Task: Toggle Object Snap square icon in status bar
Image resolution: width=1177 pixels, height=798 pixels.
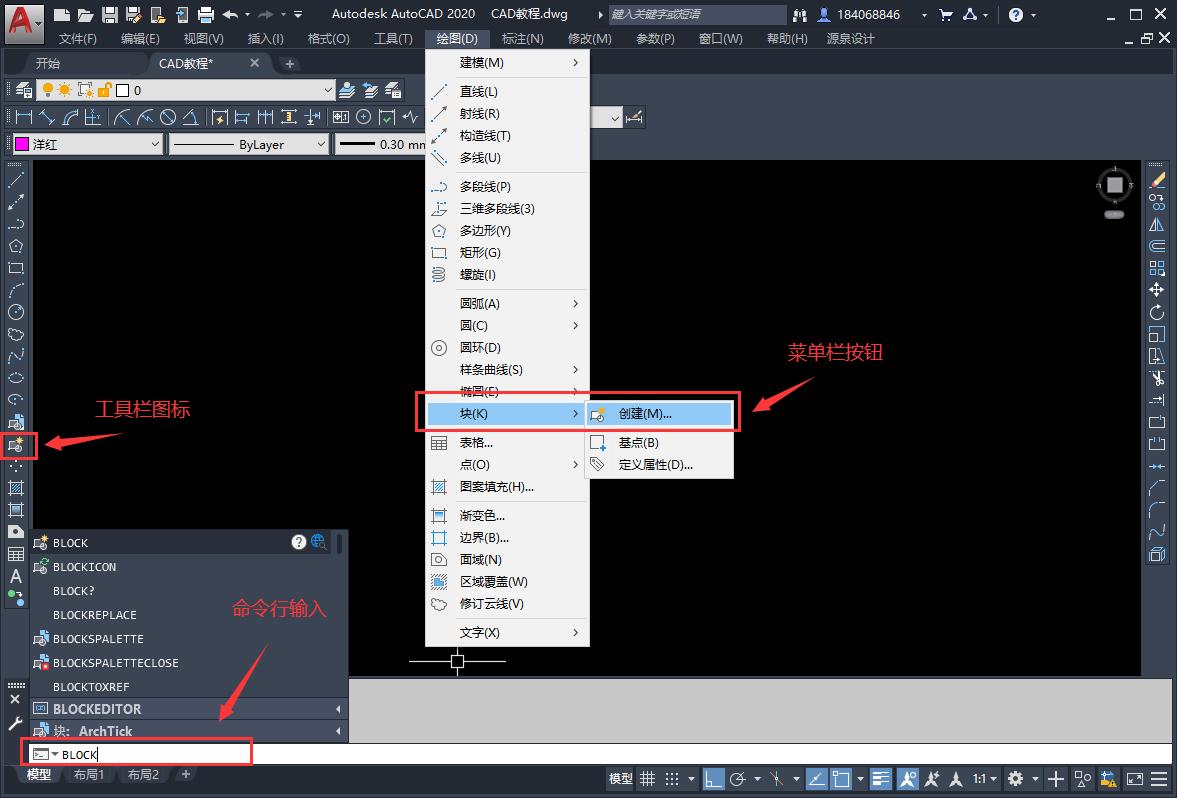Action: pos(841,778)
